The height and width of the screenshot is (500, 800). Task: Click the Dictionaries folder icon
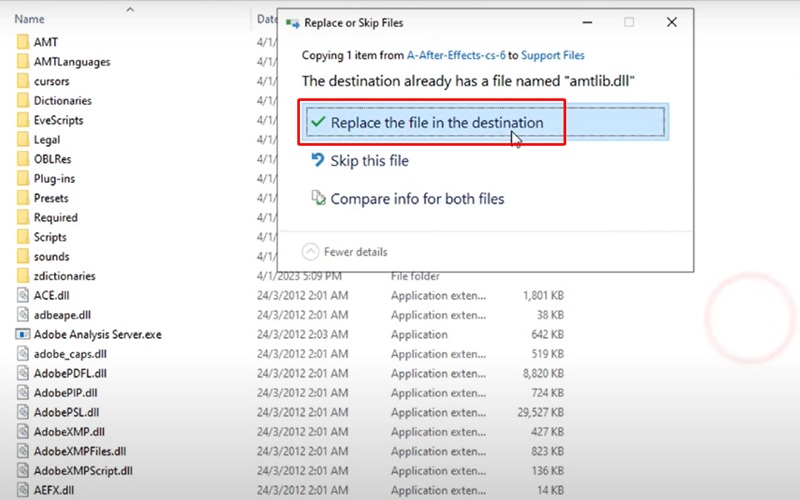tap(23, 100)
